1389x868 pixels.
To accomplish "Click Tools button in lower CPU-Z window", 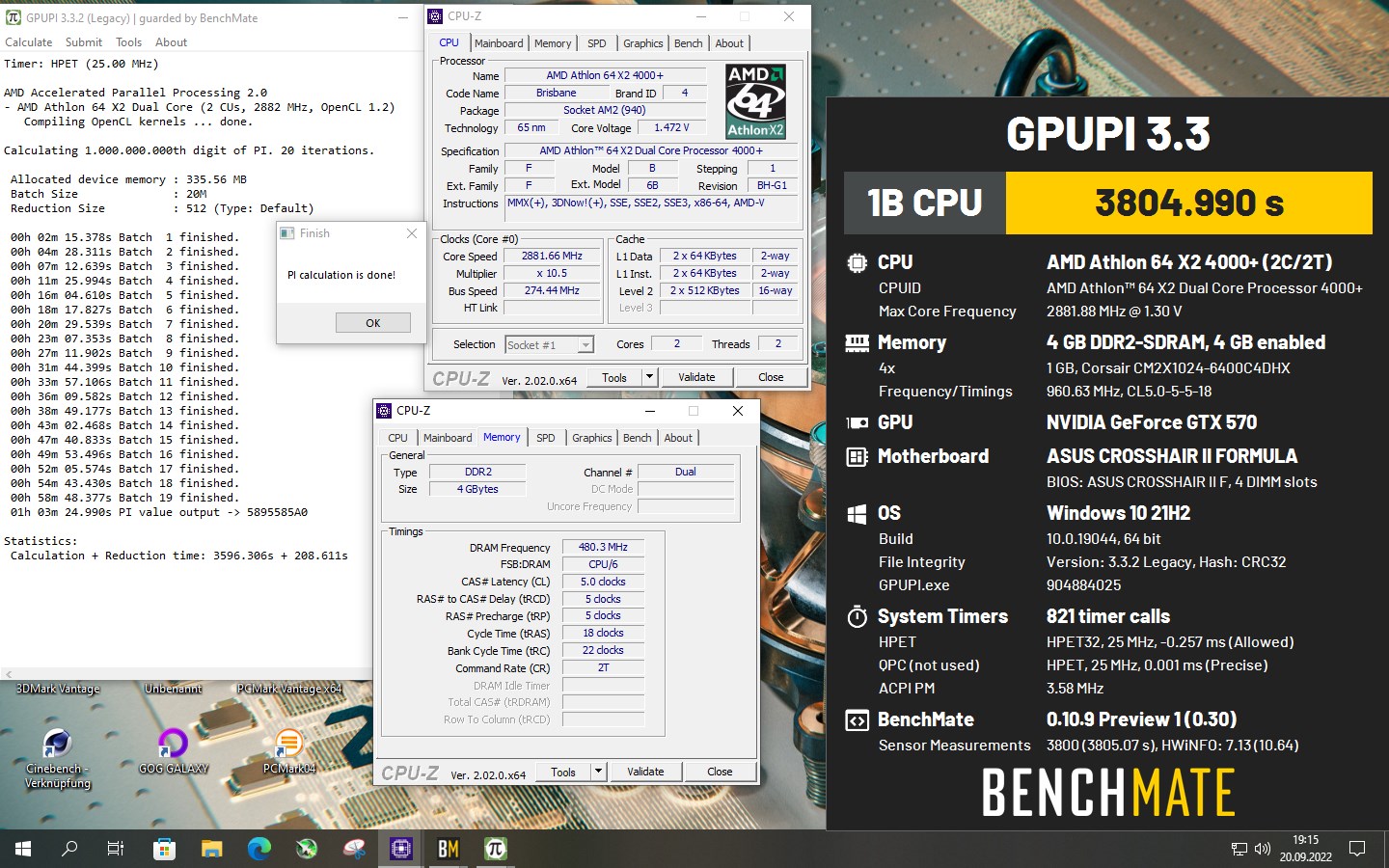I will click(x=563, y=772).
